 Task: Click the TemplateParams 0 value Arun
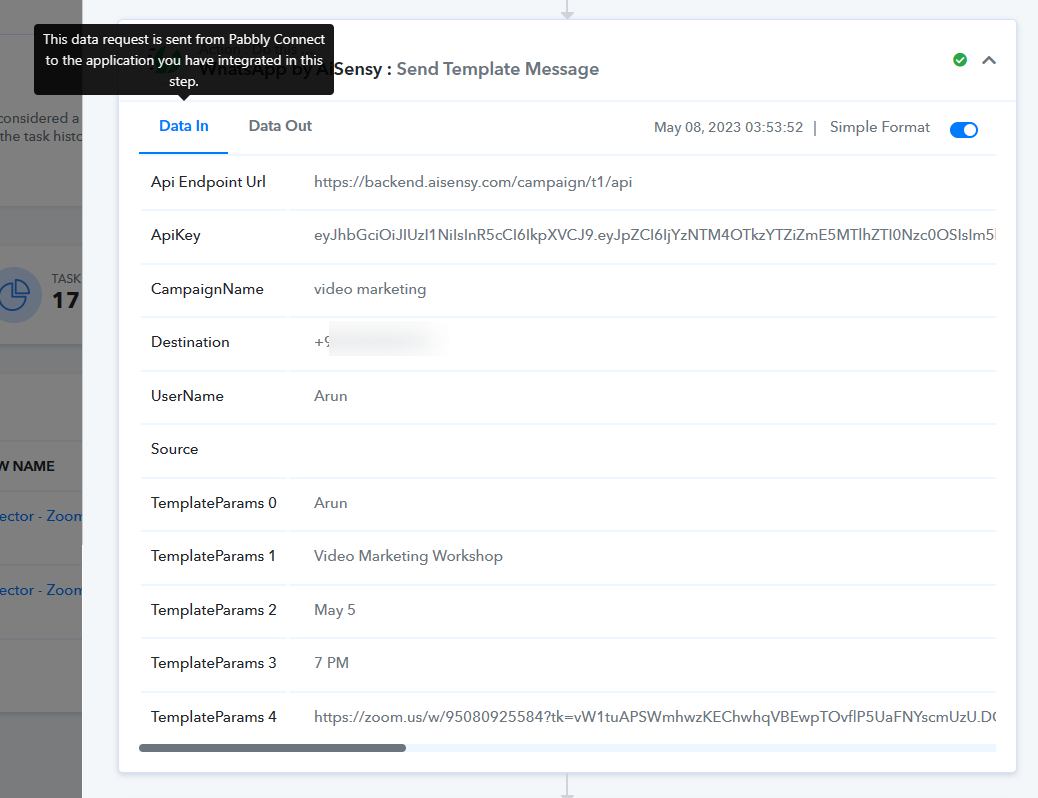[x=330, y=503]
